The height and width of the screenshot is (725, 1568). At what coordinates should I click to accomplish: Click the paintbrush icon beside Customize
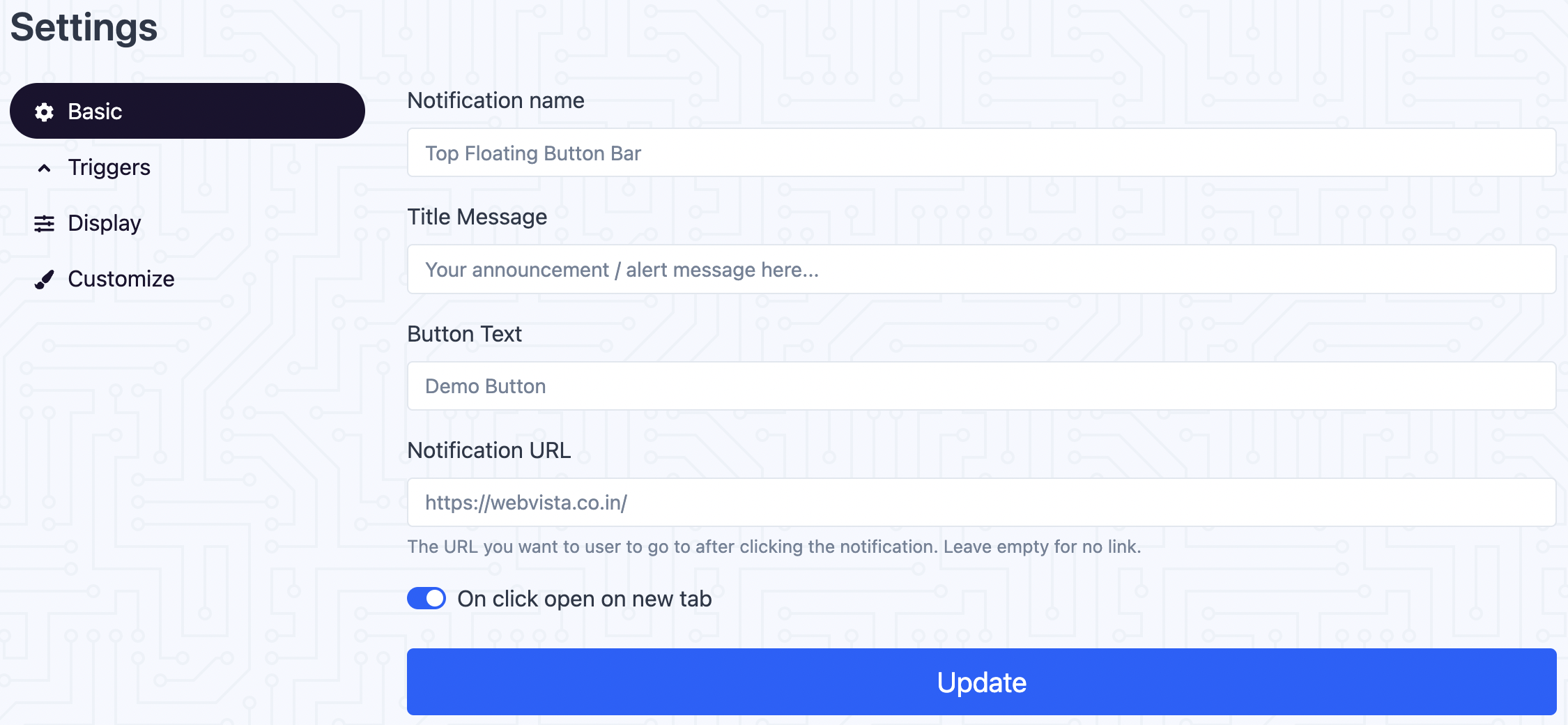click(44, 280)
